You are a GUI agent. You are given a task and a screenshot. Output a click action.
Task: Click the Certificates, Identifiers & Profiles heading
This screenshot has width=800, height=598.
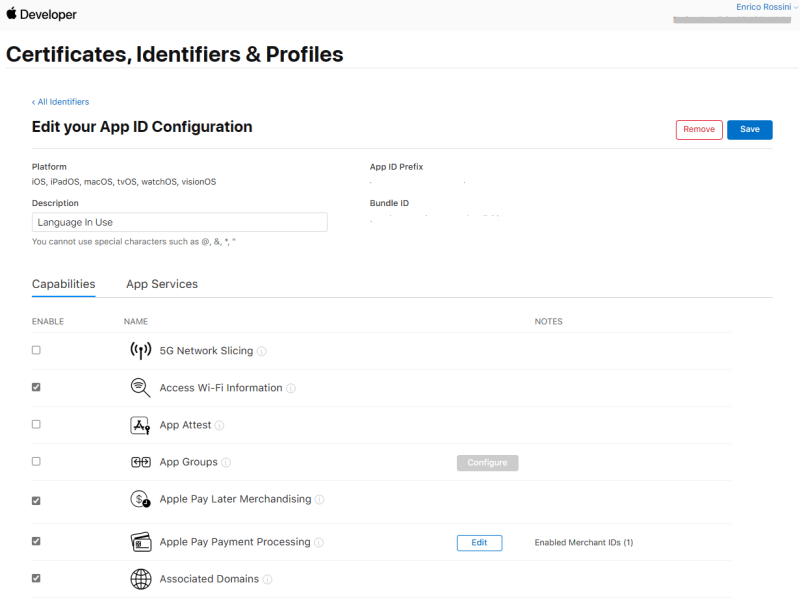[x=174, y=55]
